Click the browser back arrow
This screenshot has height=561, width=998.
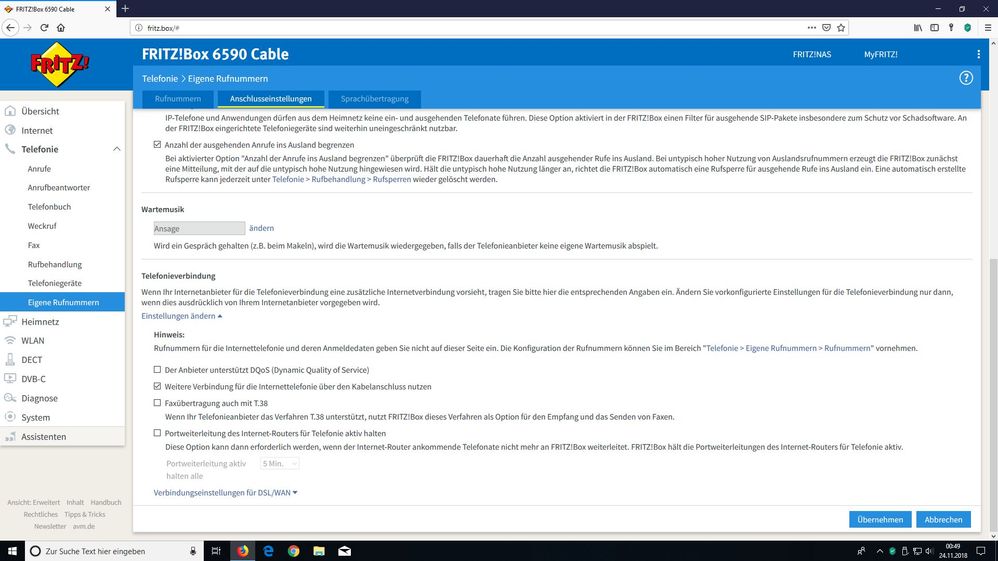click(x=10, y=27)
